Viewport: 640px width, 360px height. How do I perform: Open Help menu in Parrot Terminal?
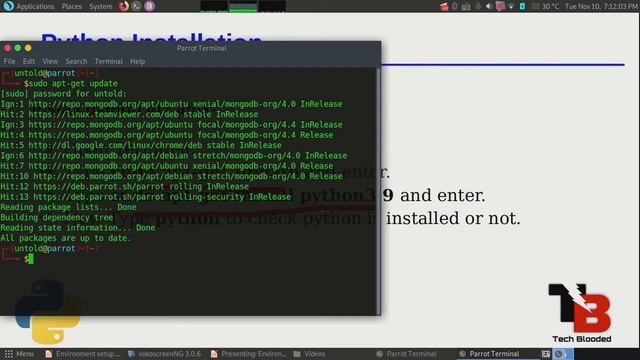click(138, 61)
